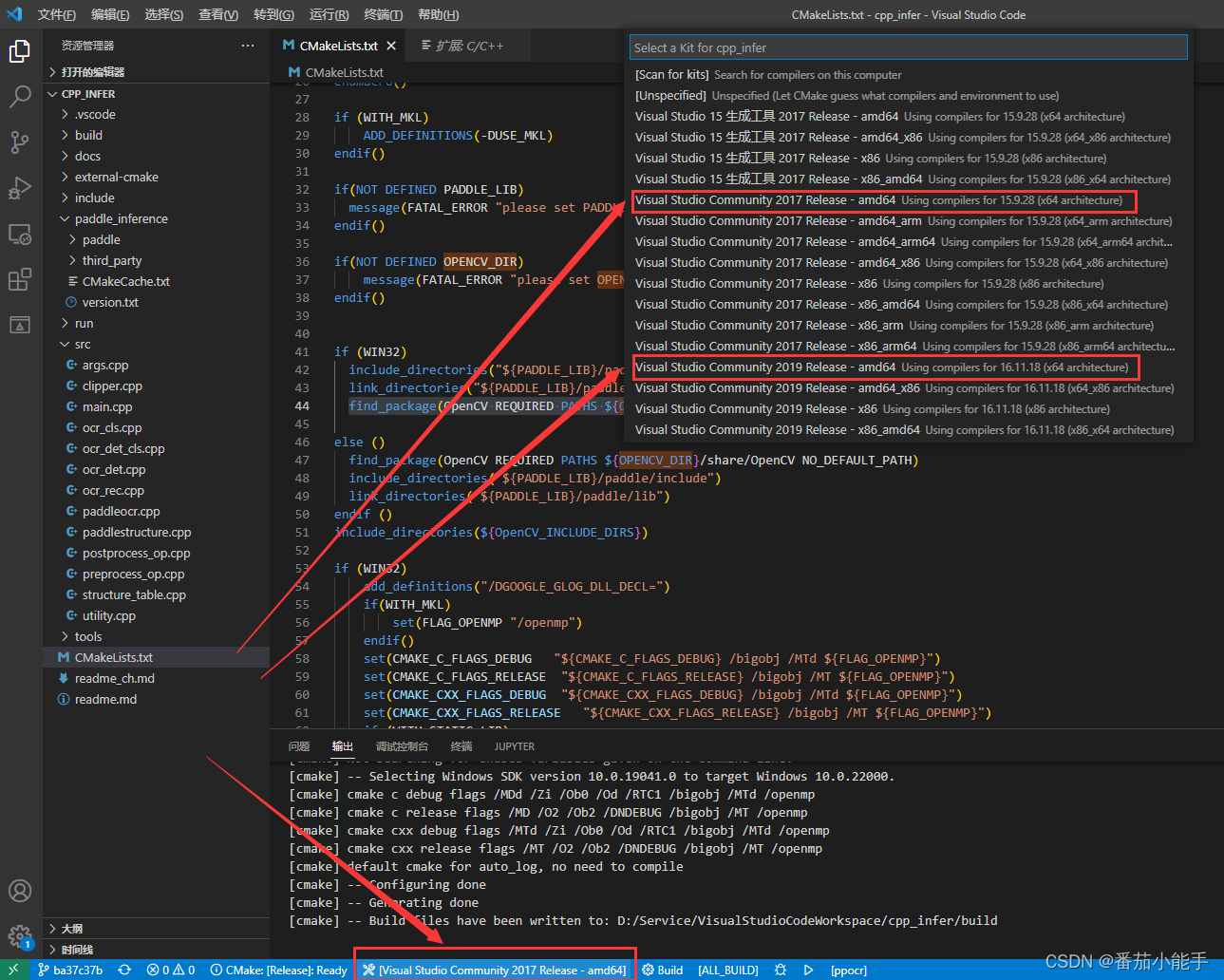Screen dimensions: 1224x980
Task: Open the Accounts icon in activity bar
Action: click(20, 891)
